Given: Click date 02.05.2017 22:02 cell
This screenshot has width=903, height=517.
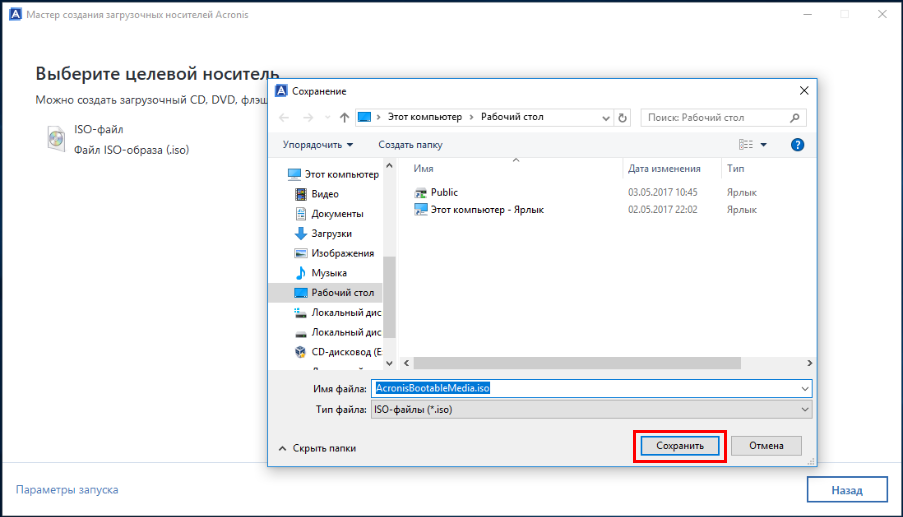Looking at the screenshot, I should (x=662, y=210).
